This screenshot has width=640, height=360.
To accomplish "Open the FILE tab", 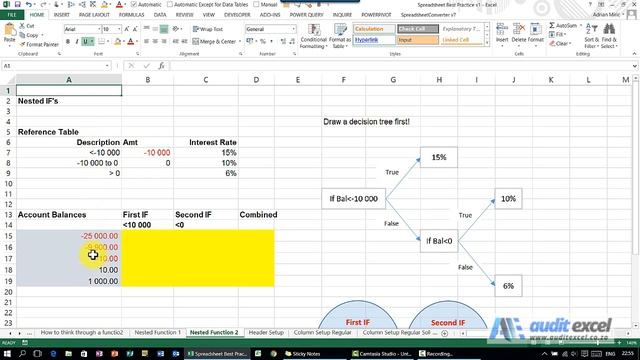I will pyautogui.click(x=12, y=15).
